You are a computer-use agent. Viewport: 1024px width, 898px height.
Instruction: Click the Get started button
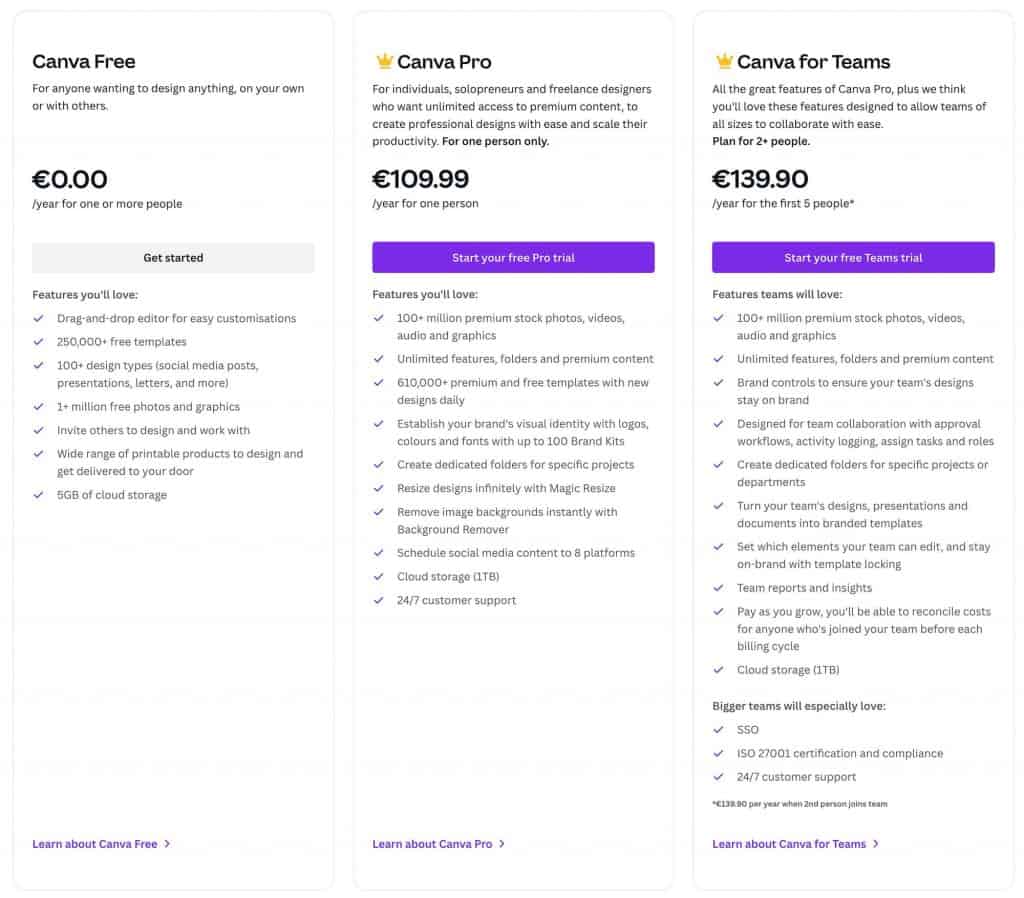coord(173,257)
